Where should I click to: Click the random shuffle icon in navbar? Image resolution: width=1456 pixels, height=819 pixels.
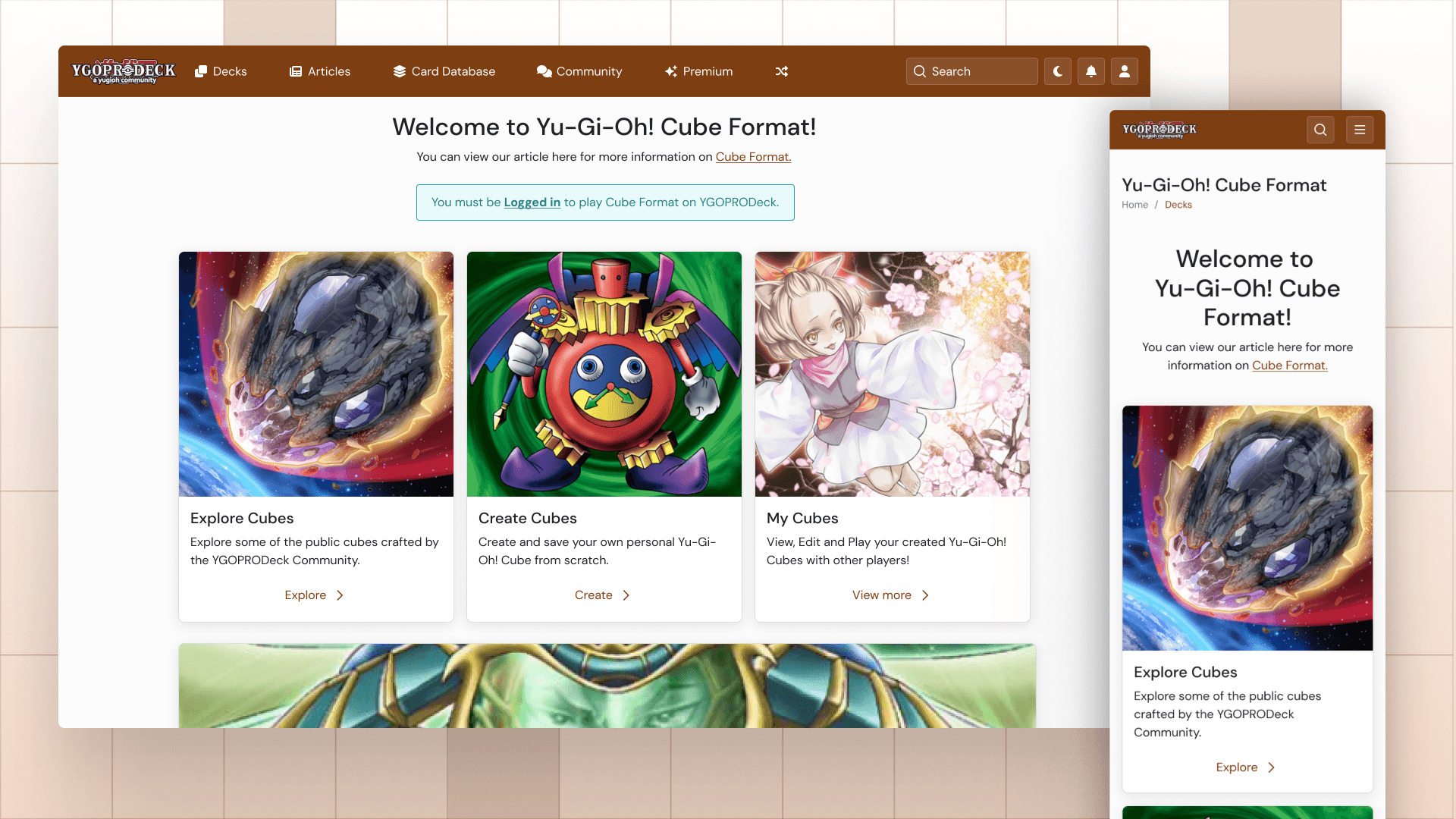(x=782, y=71)
